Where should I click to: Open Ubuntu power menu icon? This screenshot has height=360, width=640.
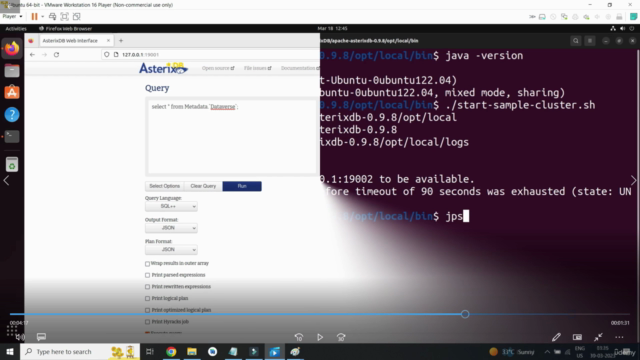[632, 29]
